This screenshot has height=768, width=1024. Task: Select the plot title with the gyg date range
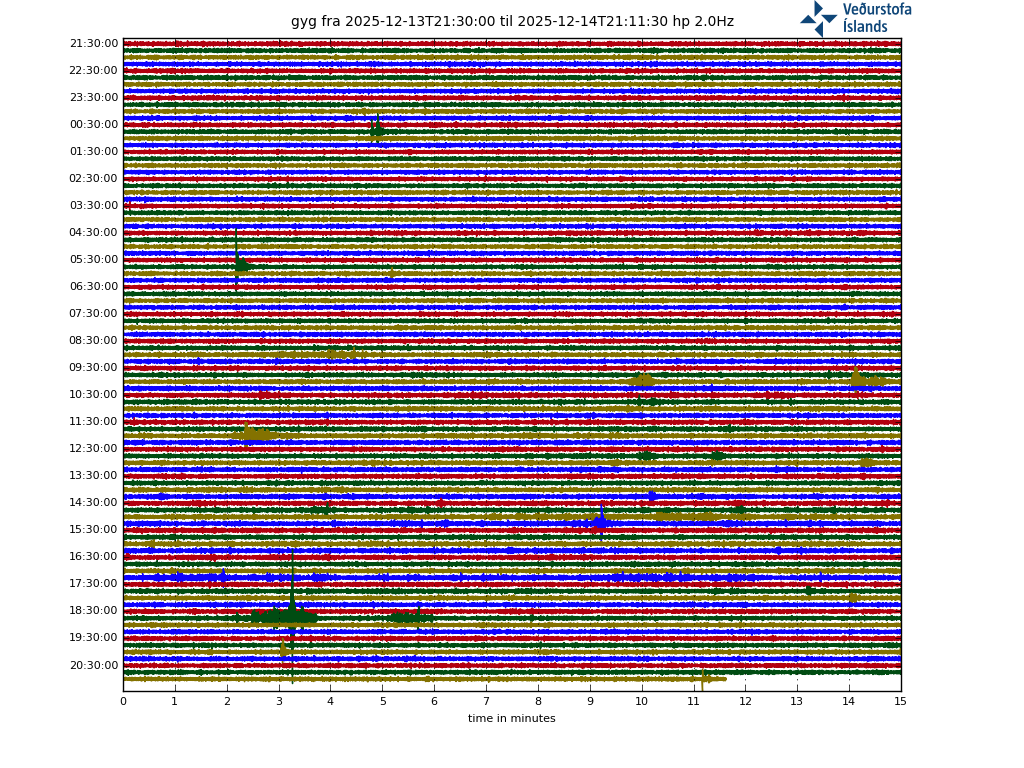coord(512,22)
